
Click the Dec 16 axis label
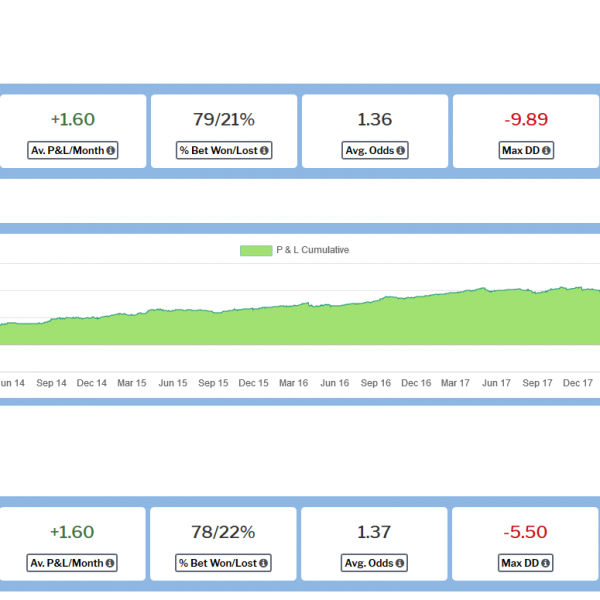click(415, 383)
